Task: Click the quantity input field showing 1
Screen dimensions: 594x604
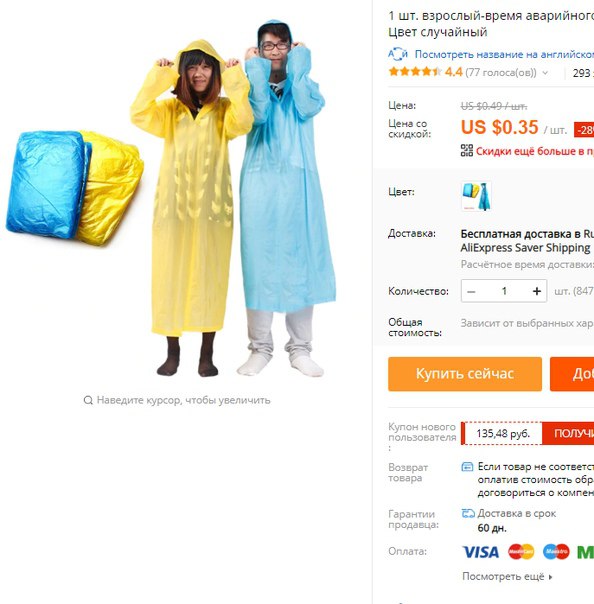Action: [x=504, y=291]
